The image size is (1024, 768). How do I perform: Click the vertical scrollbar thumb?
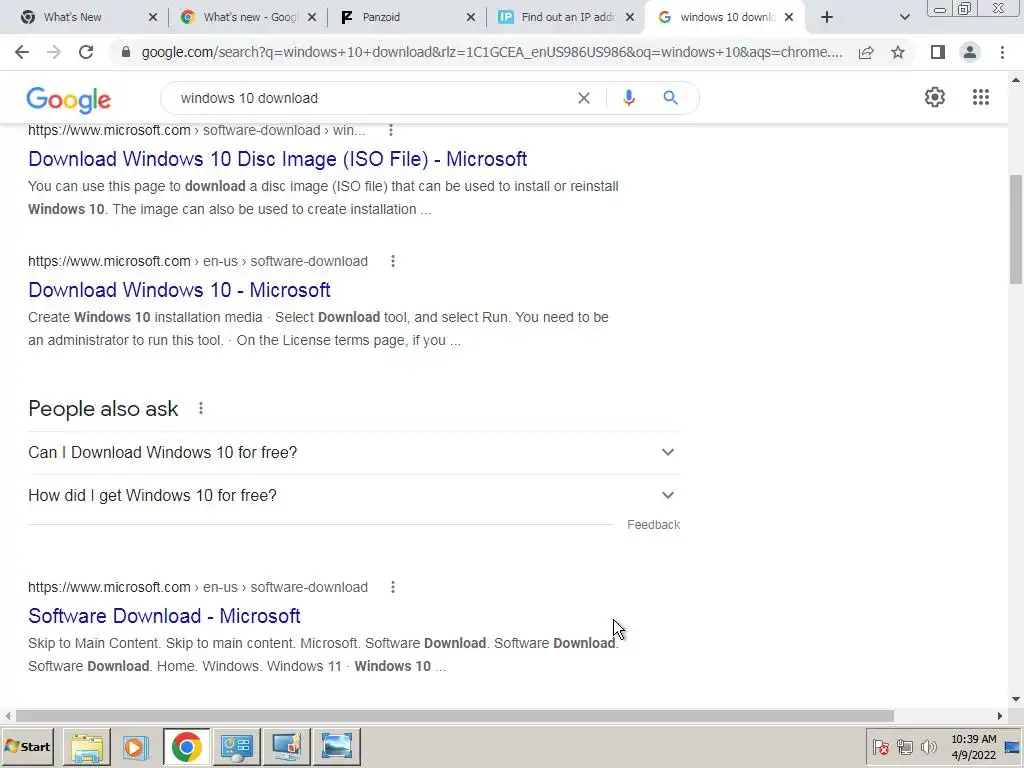coord(1015,229)
